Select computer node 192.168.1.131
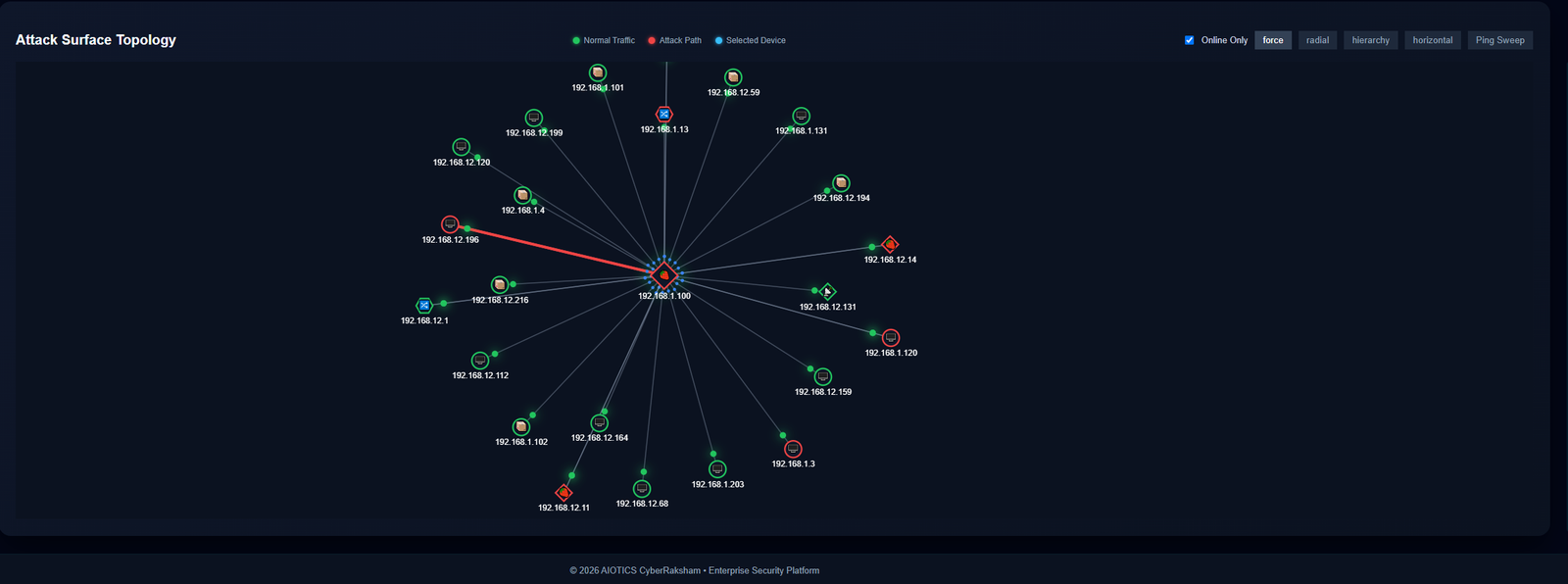Screen dimensions: 1568x584 click(x=802, y=116)
